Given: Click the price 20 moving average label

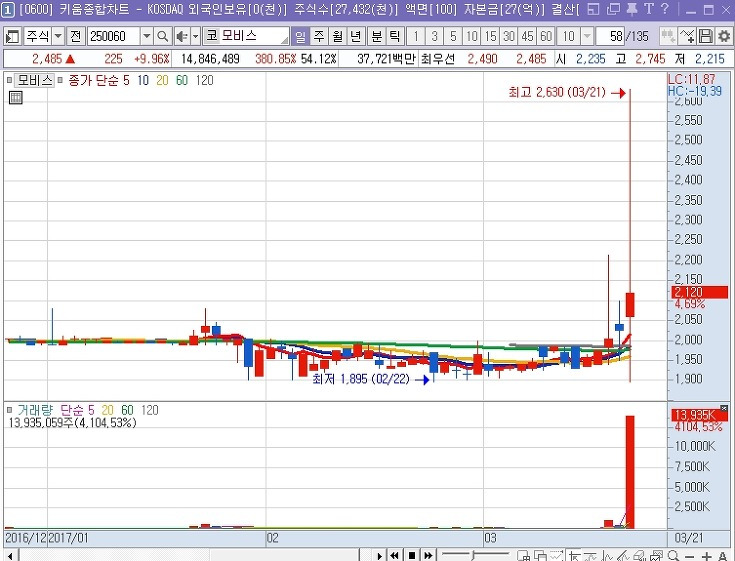Looking at the screenshot, I should 162,81.
